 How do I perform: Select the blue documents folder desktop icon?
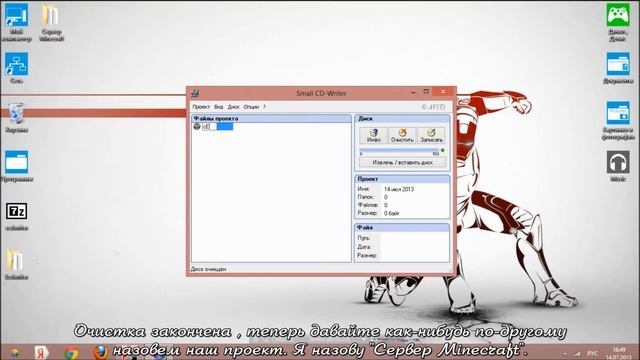coord(618,68)
